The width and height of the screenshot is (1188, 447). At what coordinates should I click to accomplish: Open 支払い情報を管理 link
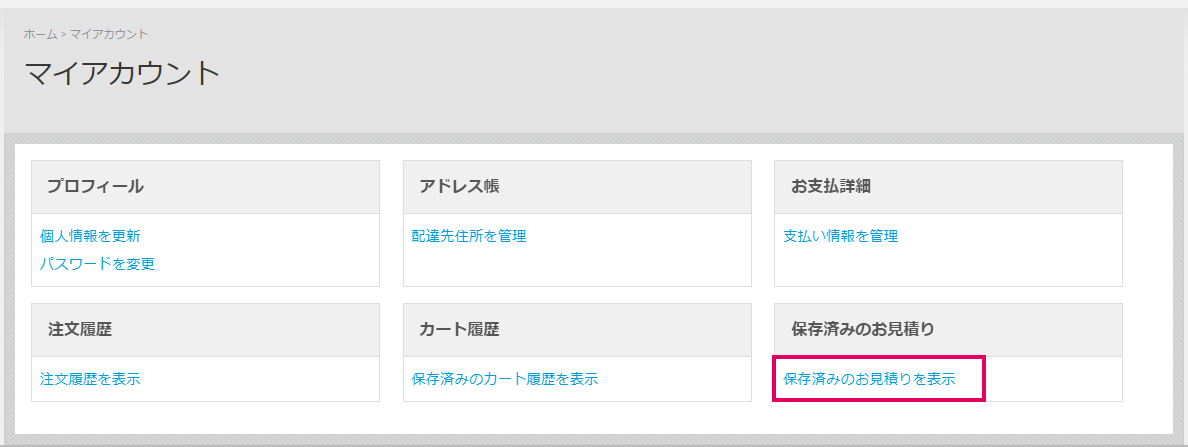pos(840,236)
